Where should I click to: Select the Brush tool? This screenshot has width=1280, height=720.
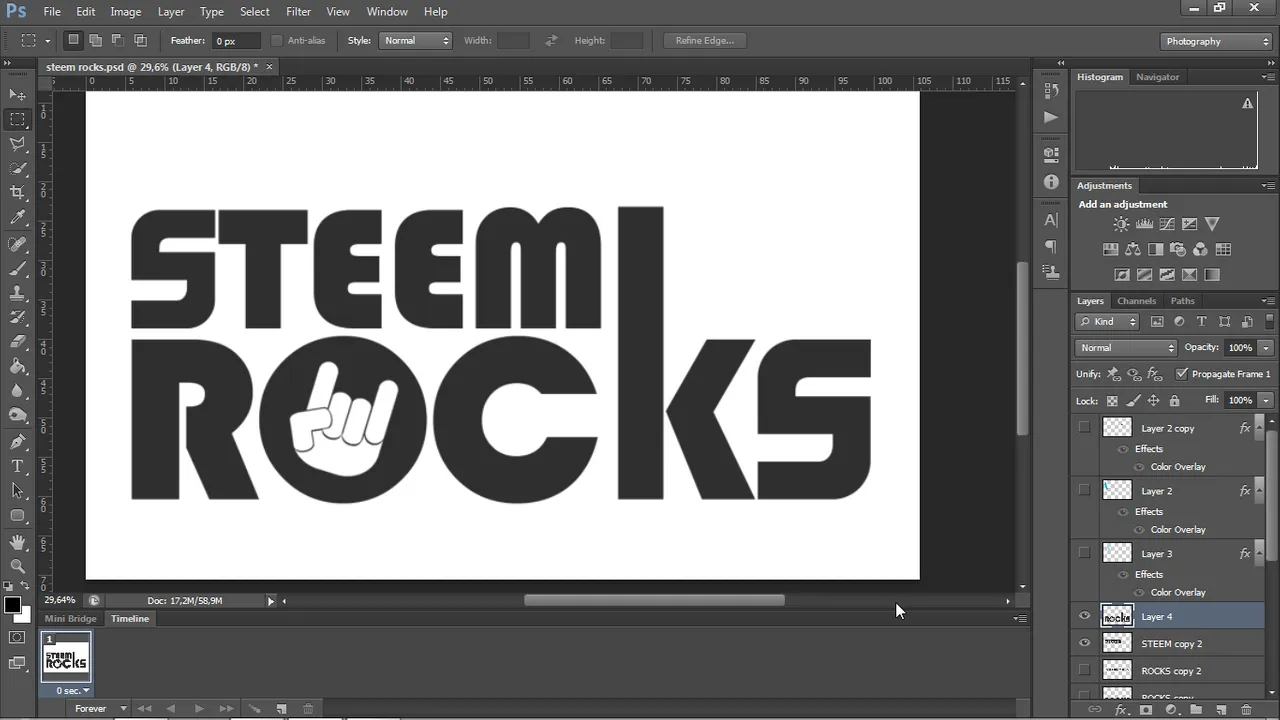coord(17,269)
